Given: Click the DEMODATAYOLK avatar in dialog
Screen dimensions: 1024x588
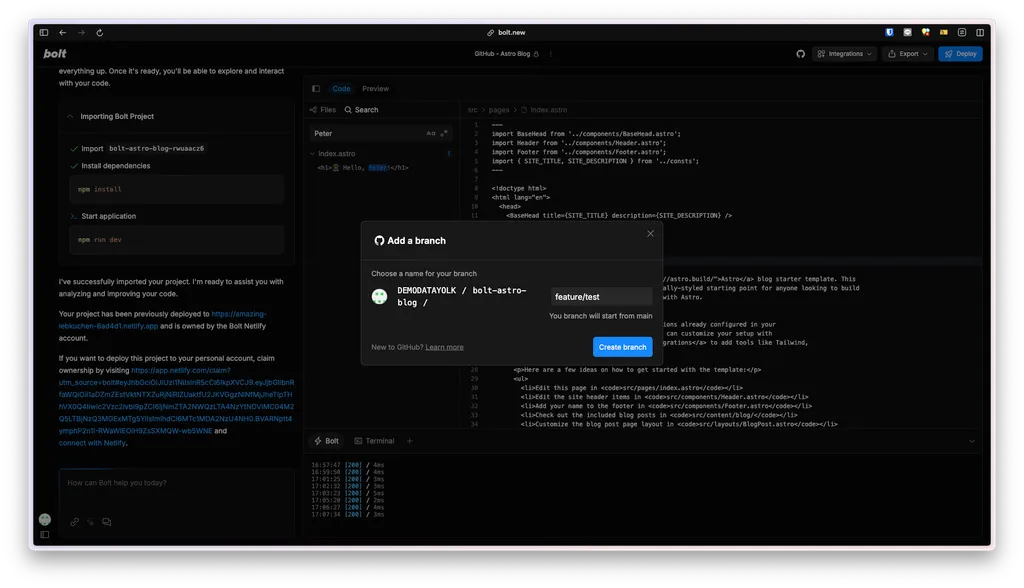Looking at the screenshot, I should (379, 297).
